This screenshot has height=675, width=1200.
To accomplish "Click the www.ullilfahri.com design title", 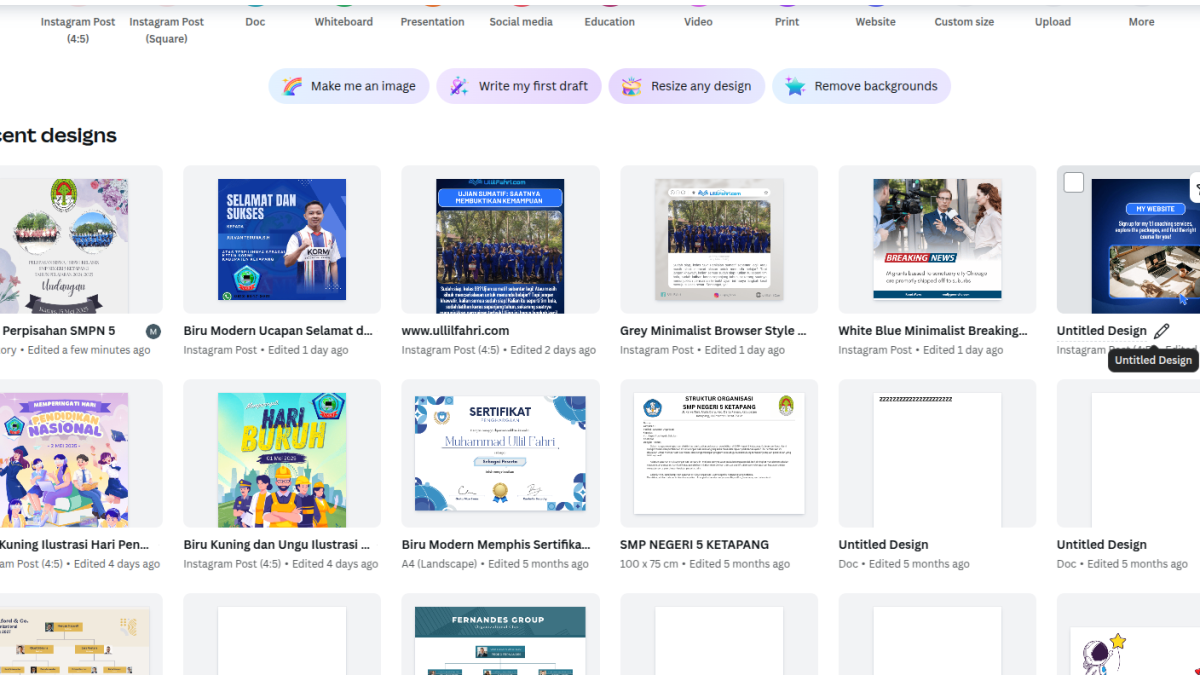I will (456, 331).
